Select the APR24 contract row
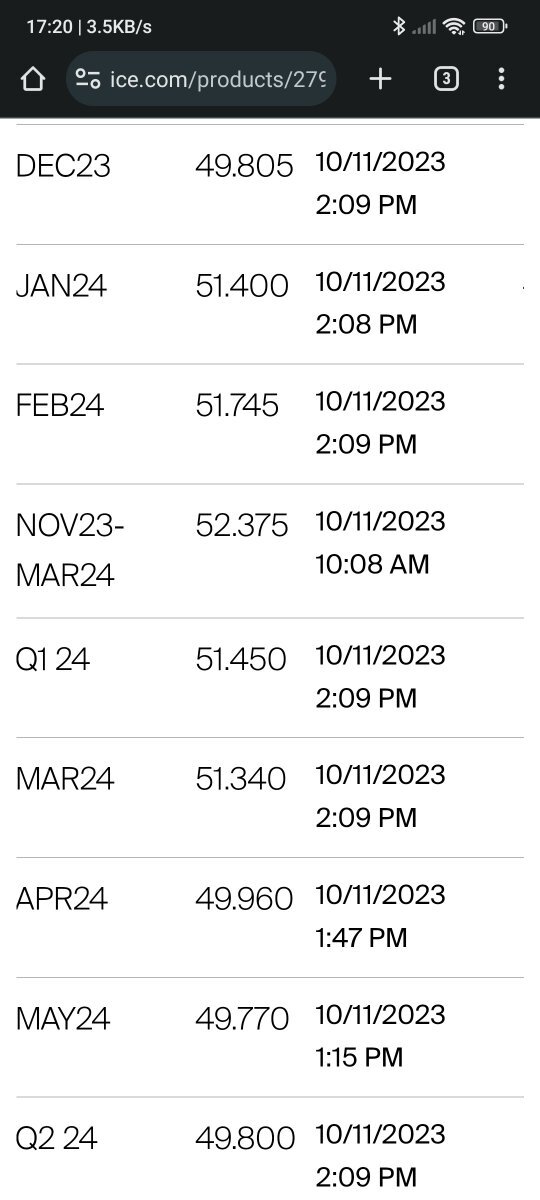 [270, 918]
